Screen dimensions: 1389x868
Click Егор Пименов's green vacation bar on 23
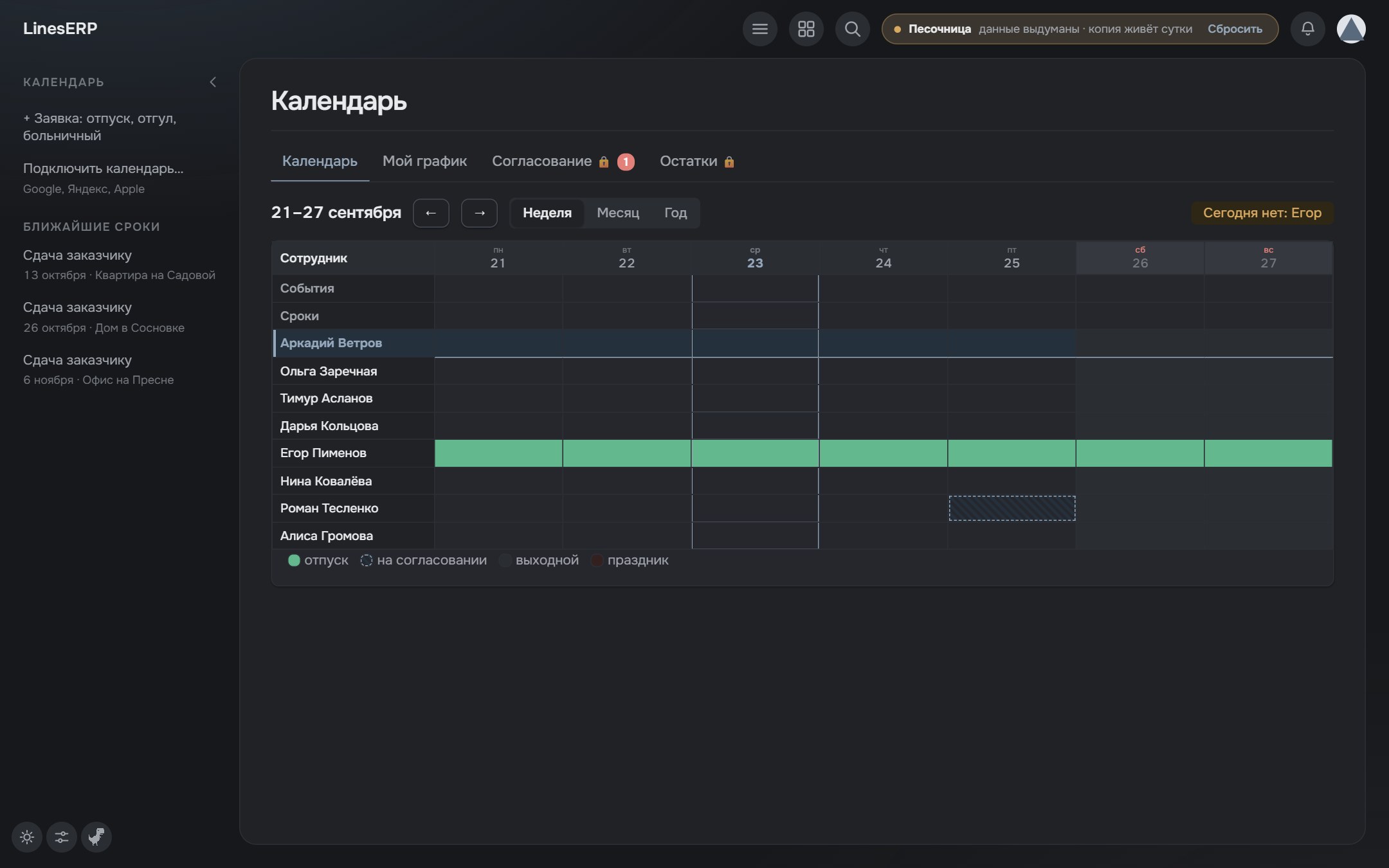pyautogui.click(x=755, y=453)
